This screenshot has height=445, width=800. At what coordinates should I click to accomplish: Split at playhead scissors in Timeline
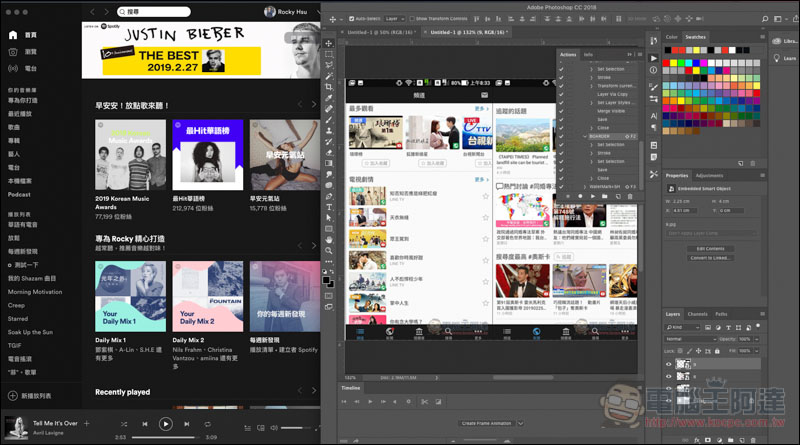(x=424, y=402)
